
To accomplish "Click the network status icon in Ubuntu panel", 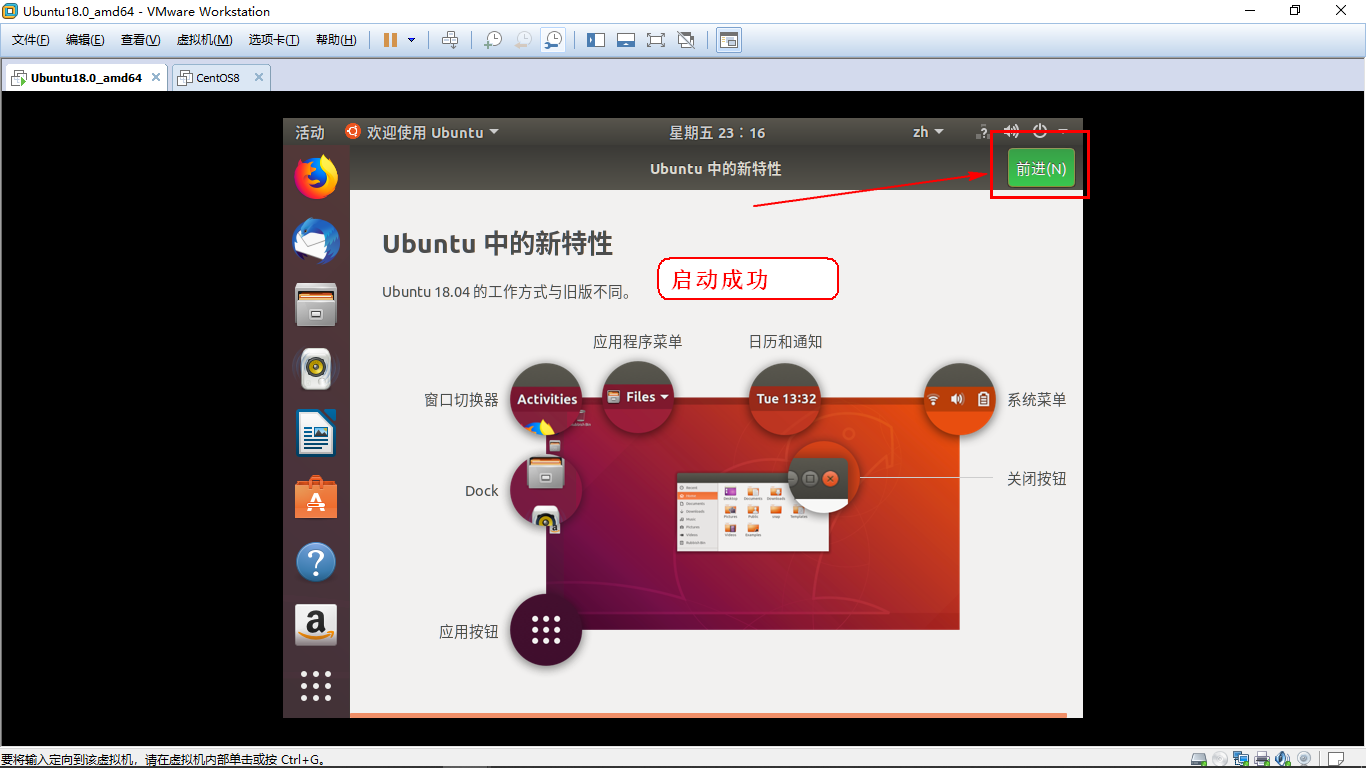I will (983, 131).
